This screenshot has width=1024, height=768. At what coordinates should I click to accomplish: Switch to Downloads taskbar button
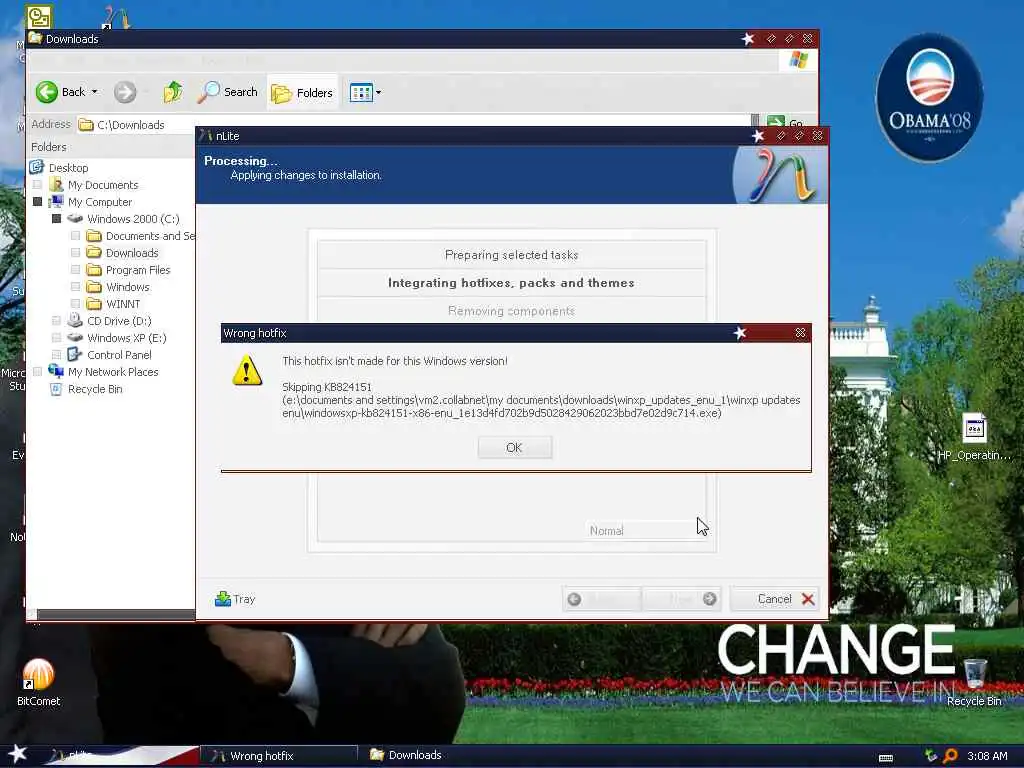click(x=406, y=755)
